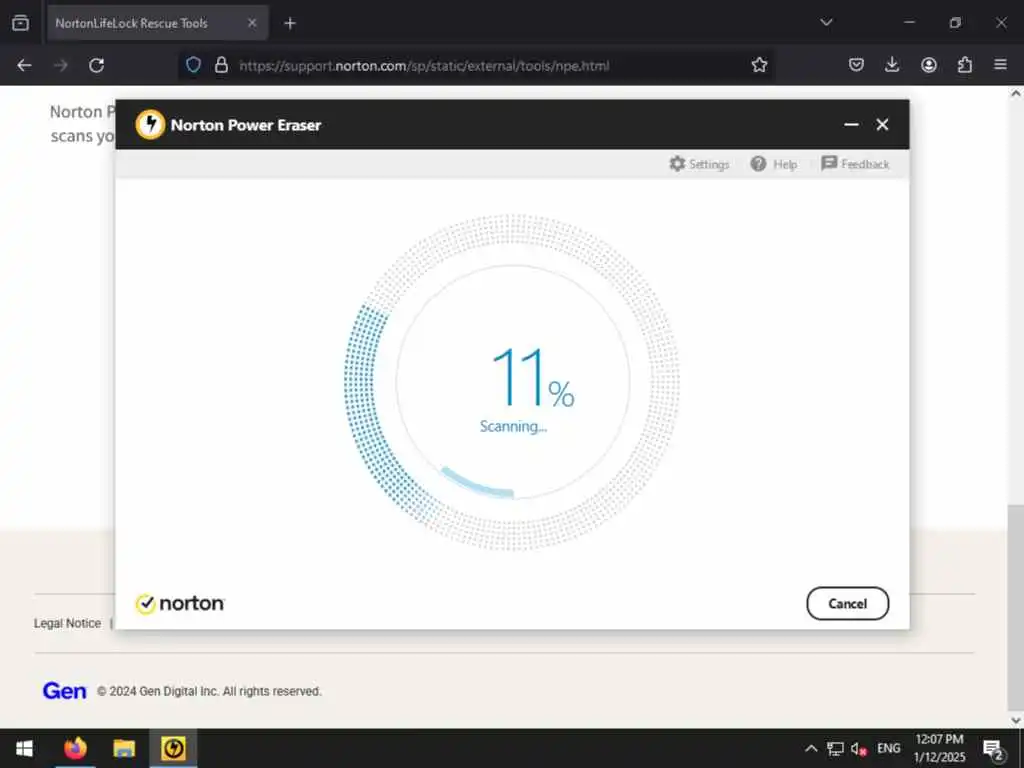Open the Windows Start menu
This screenshot has height=768, width=1024.
(24, 748)
